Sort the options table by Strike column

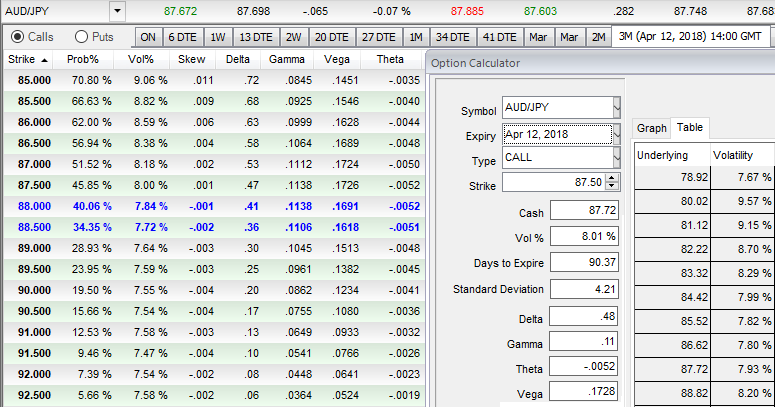tap(27, 59)
